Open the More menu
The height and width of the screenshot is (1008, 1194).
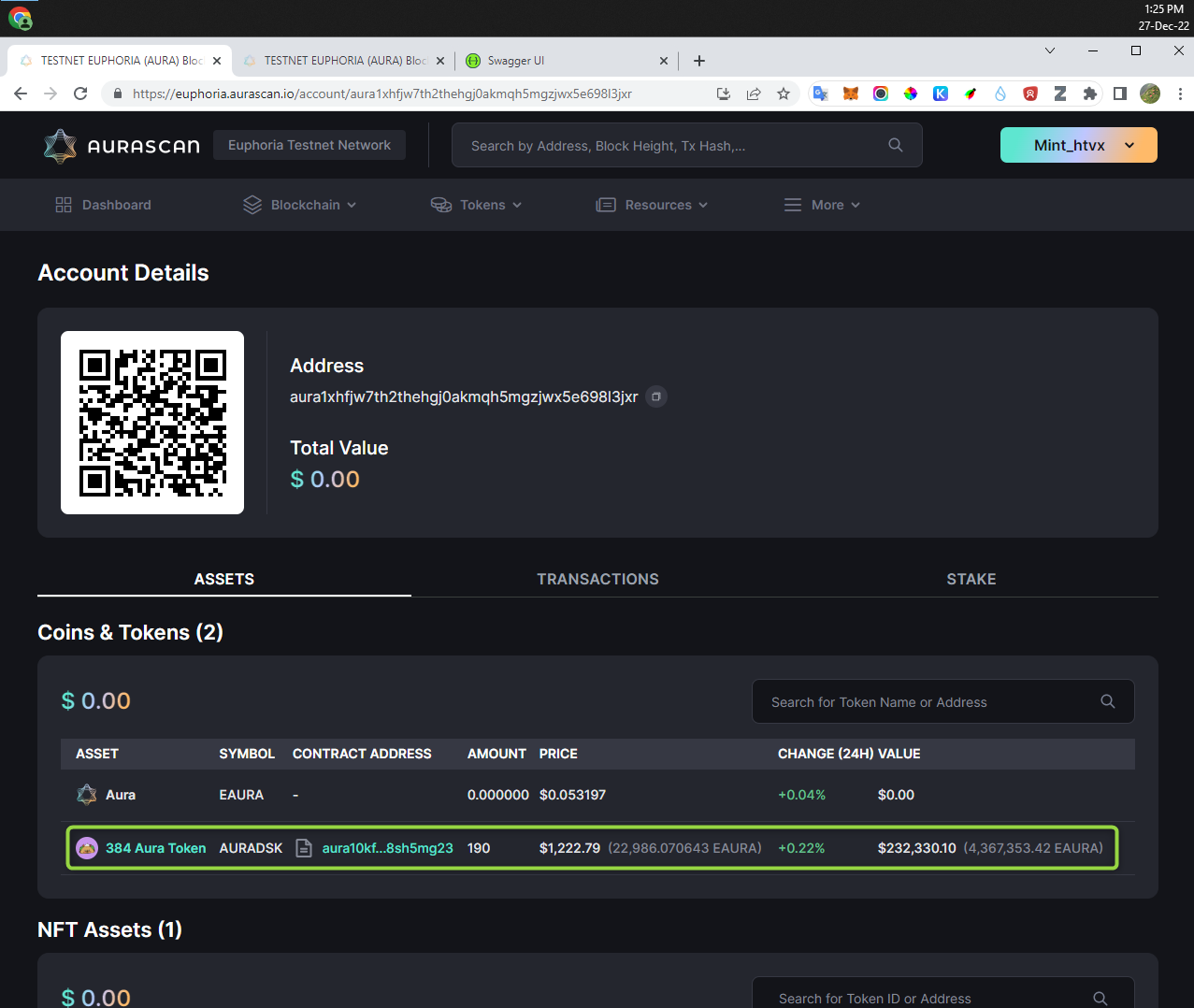821,204
